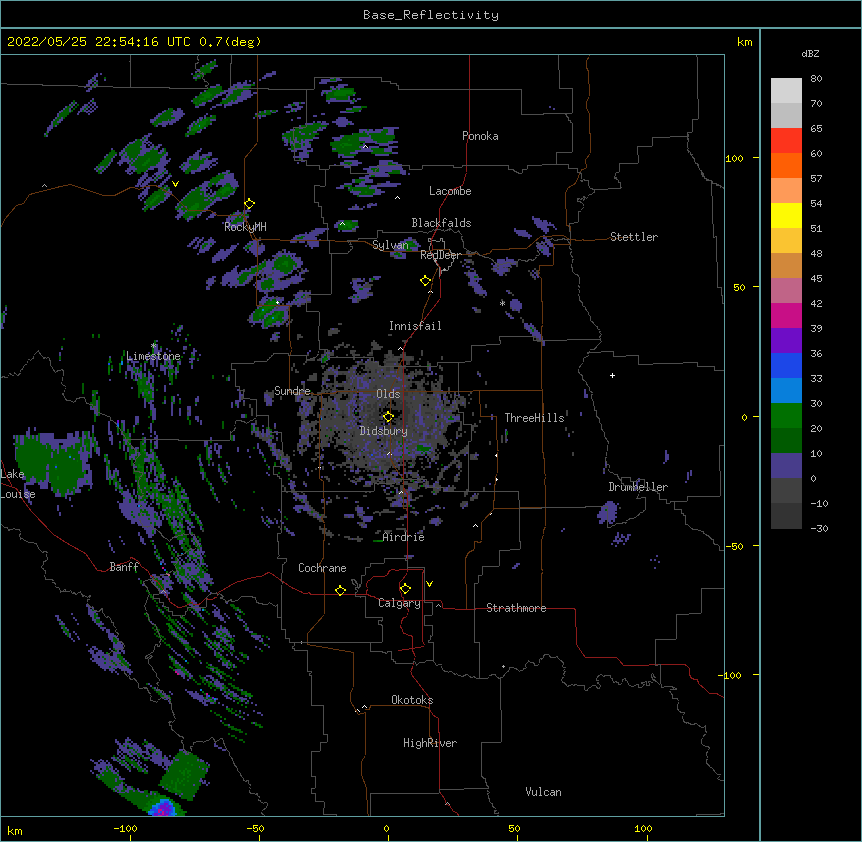Screen dimensions: 862x842
Task: Select the Vulcan map label
Action: (543, 792)
